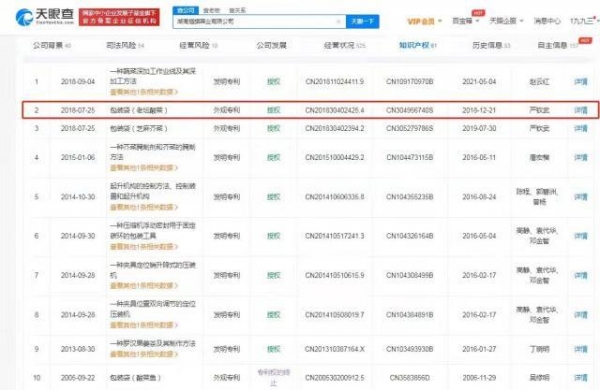This screenshot has height=390, width=600.
Task: Open the 百宝箱 dropdown menu
Action: [x=465, y=21]
